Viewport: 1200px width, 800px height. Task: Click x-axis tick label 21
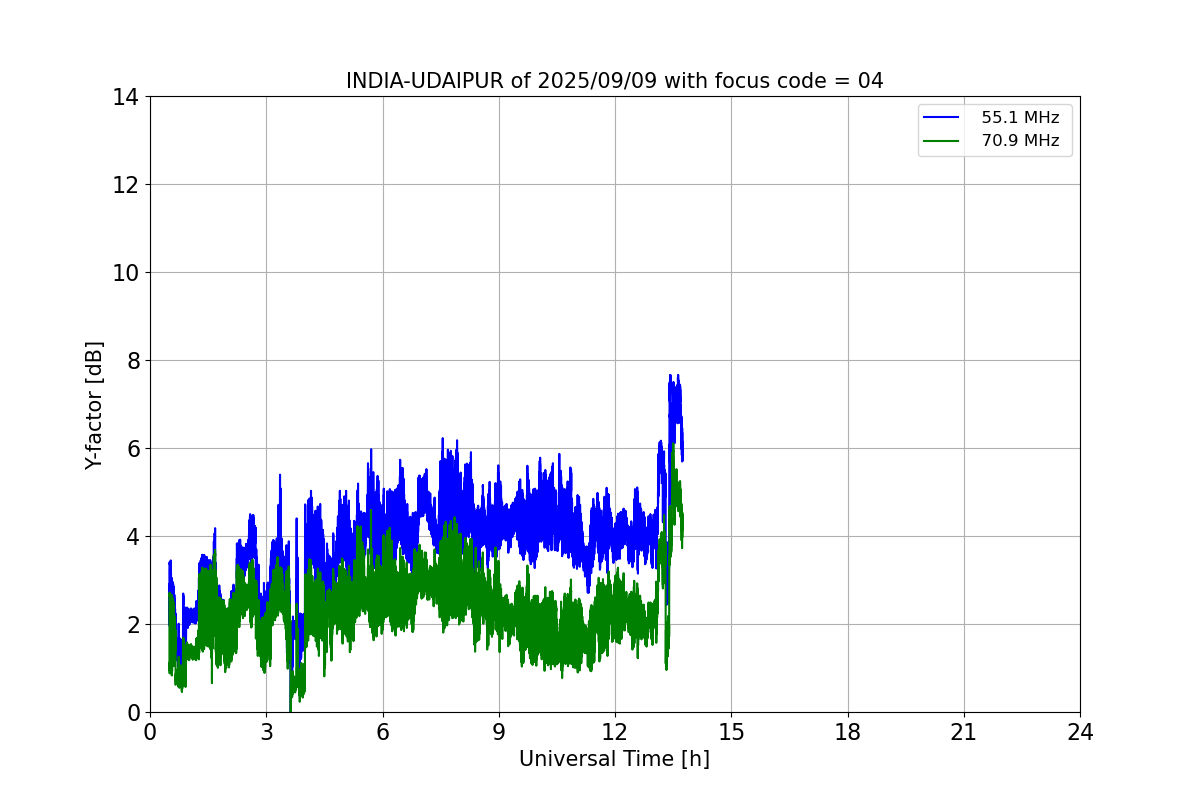point(964,732)
